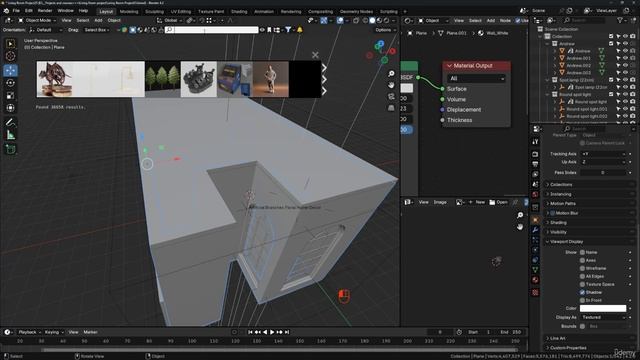The image size is (640, 360).
Task: Enable the Texture Space checkbox
Action: [582, 284]
